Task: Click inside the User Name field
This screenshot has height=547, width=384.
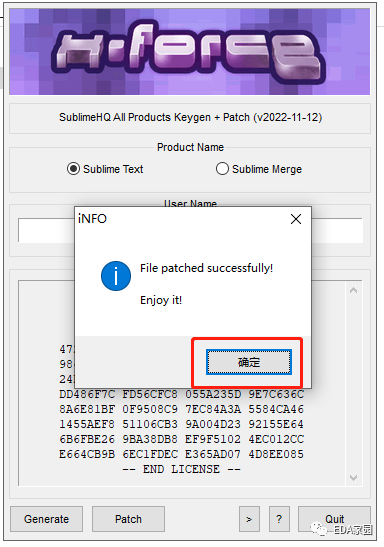Action: (190, 230)
